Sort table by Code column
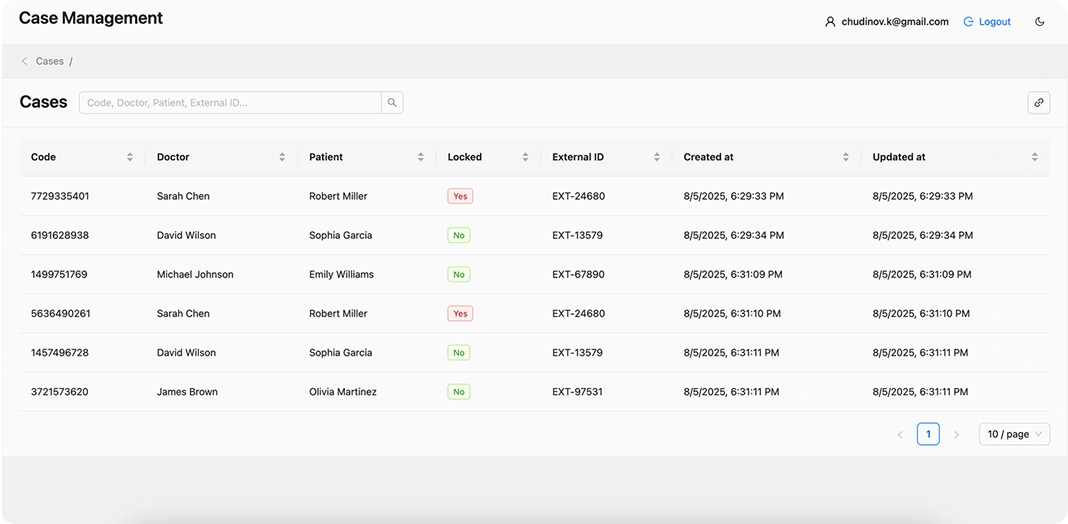 click(130, 157)
